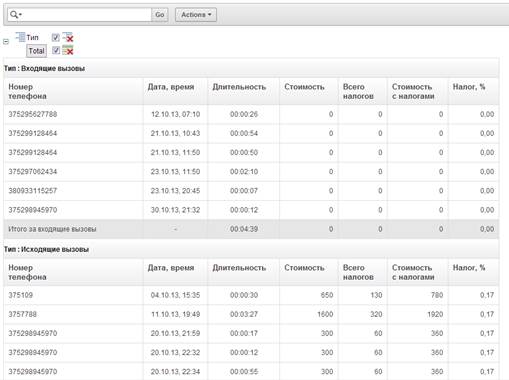
Task: Click date cell 20.10.13, 21:59
Action: point(175,333)
